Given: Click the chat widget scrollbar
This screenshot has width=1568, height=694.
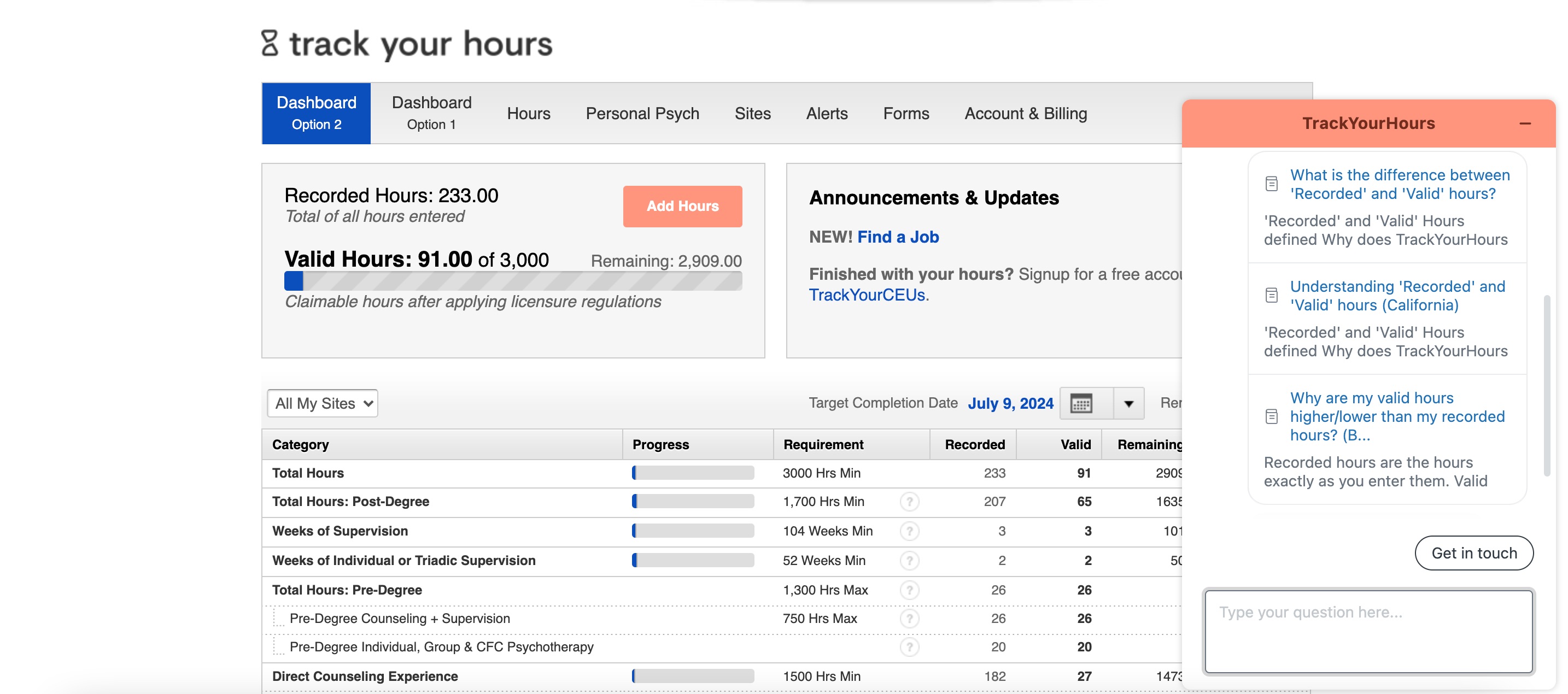Looking at the screenshot, I should 1547,386.
